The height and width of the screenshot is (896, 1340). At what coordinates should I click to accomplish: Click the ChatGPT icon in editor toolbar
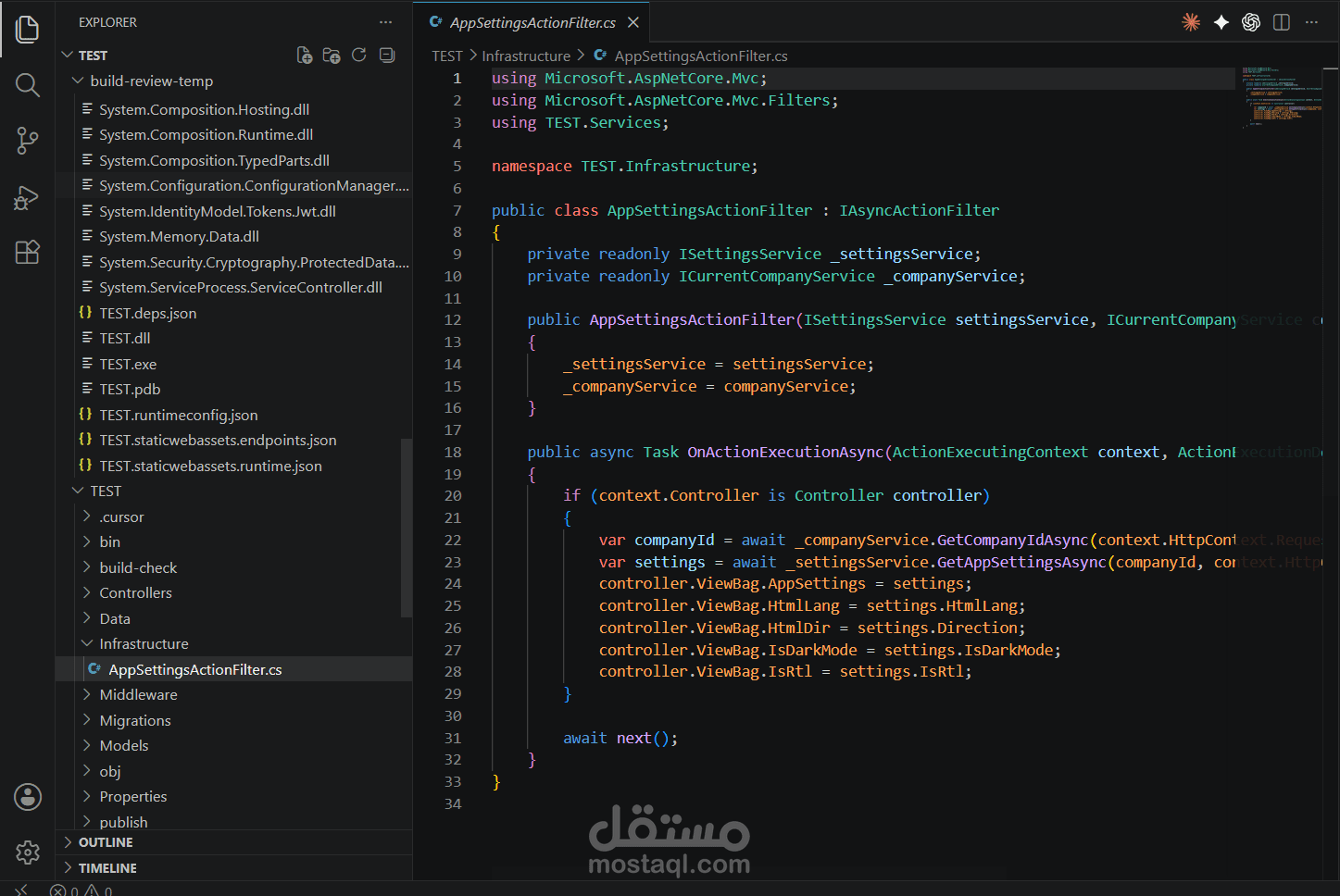(x=1251, y=22)
